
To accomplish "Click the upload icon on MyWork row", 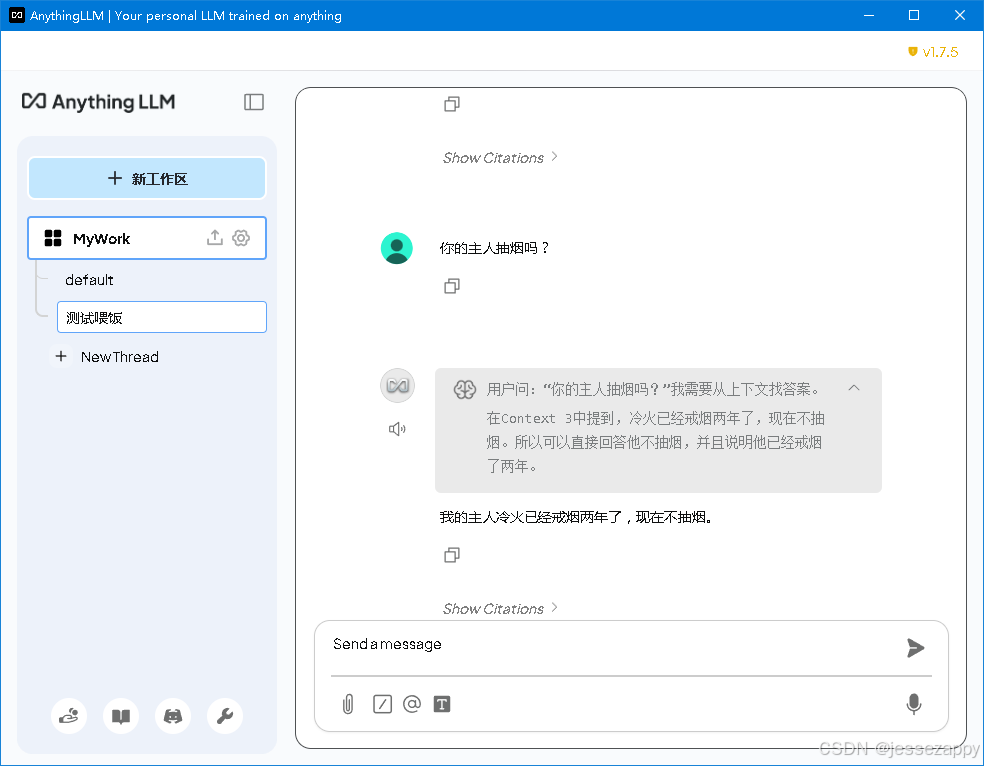I will [x=215, y=238].
